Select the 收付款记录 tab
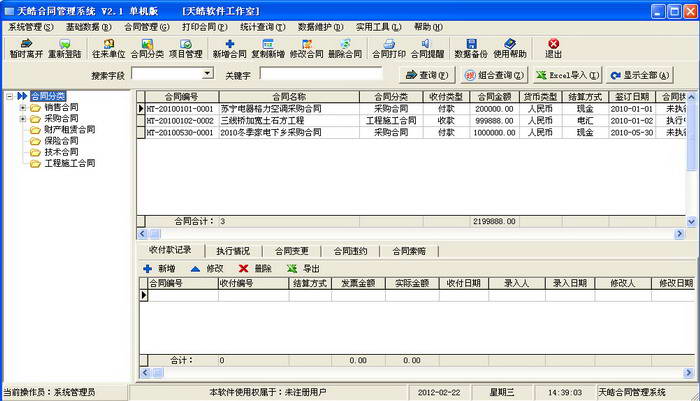 click(170, 250)
